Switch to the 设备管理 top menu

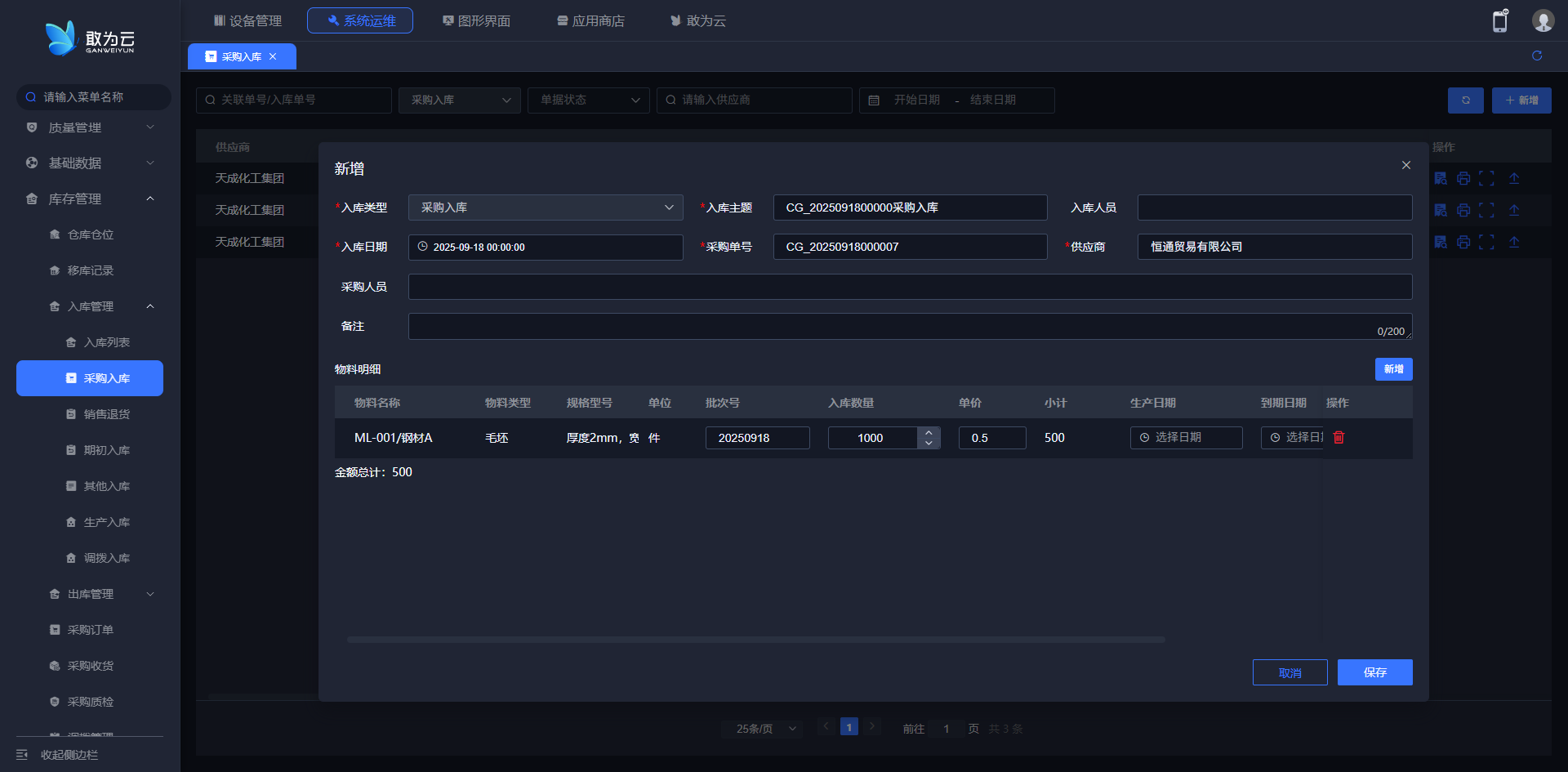click(247, 20)
